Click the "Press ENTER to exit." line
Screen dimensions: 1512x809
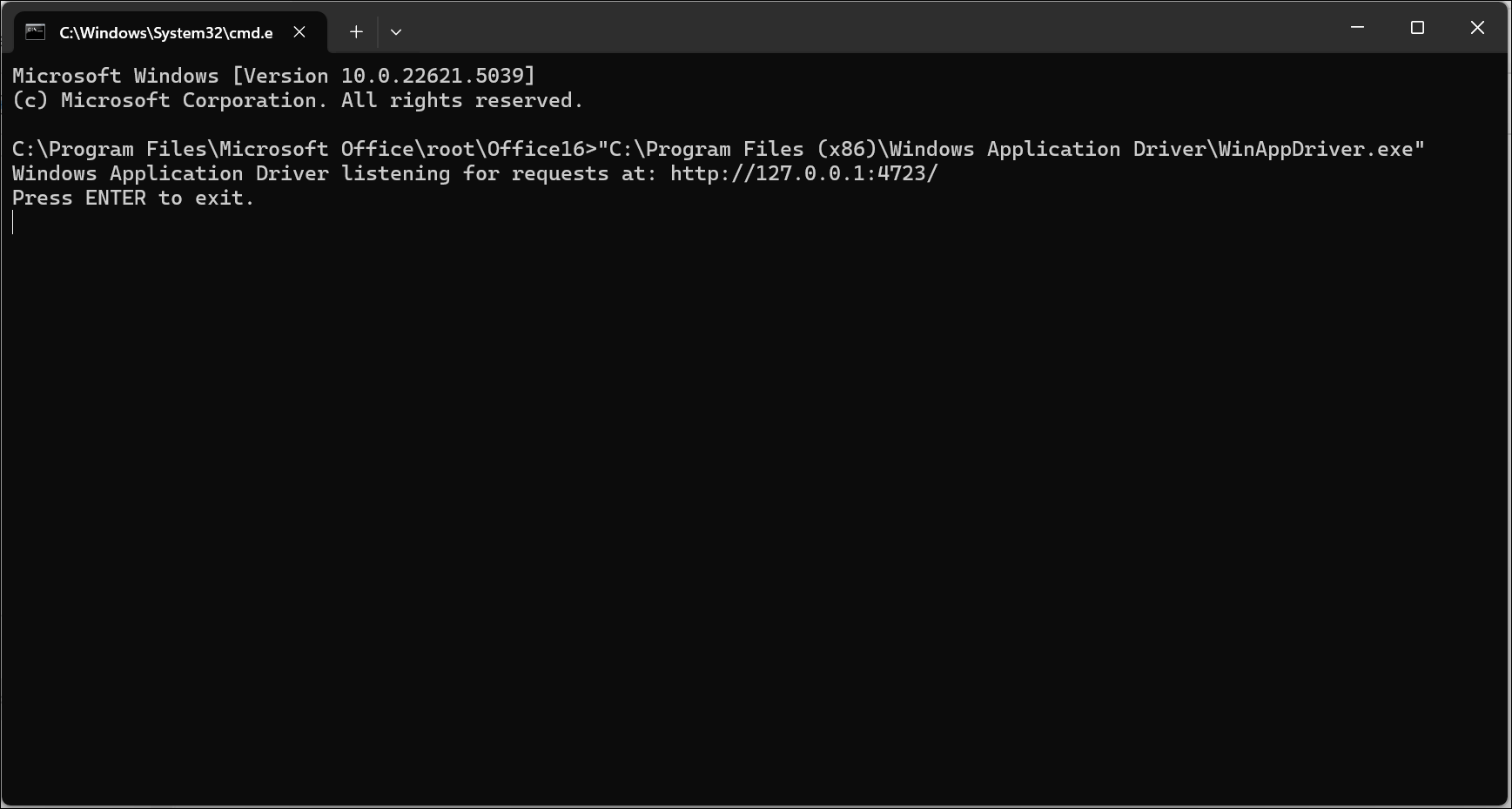coord(132,198)
